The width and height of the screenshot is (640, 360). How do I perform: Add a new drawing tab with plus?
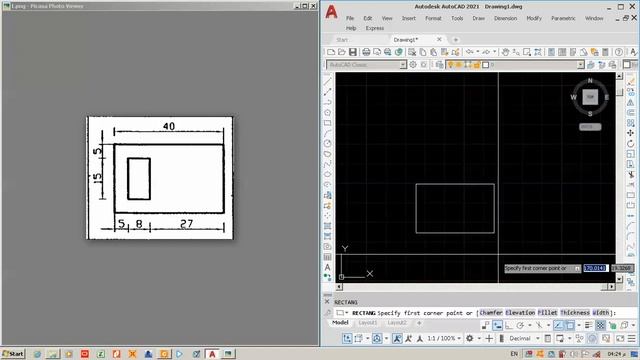click(456, 40)
